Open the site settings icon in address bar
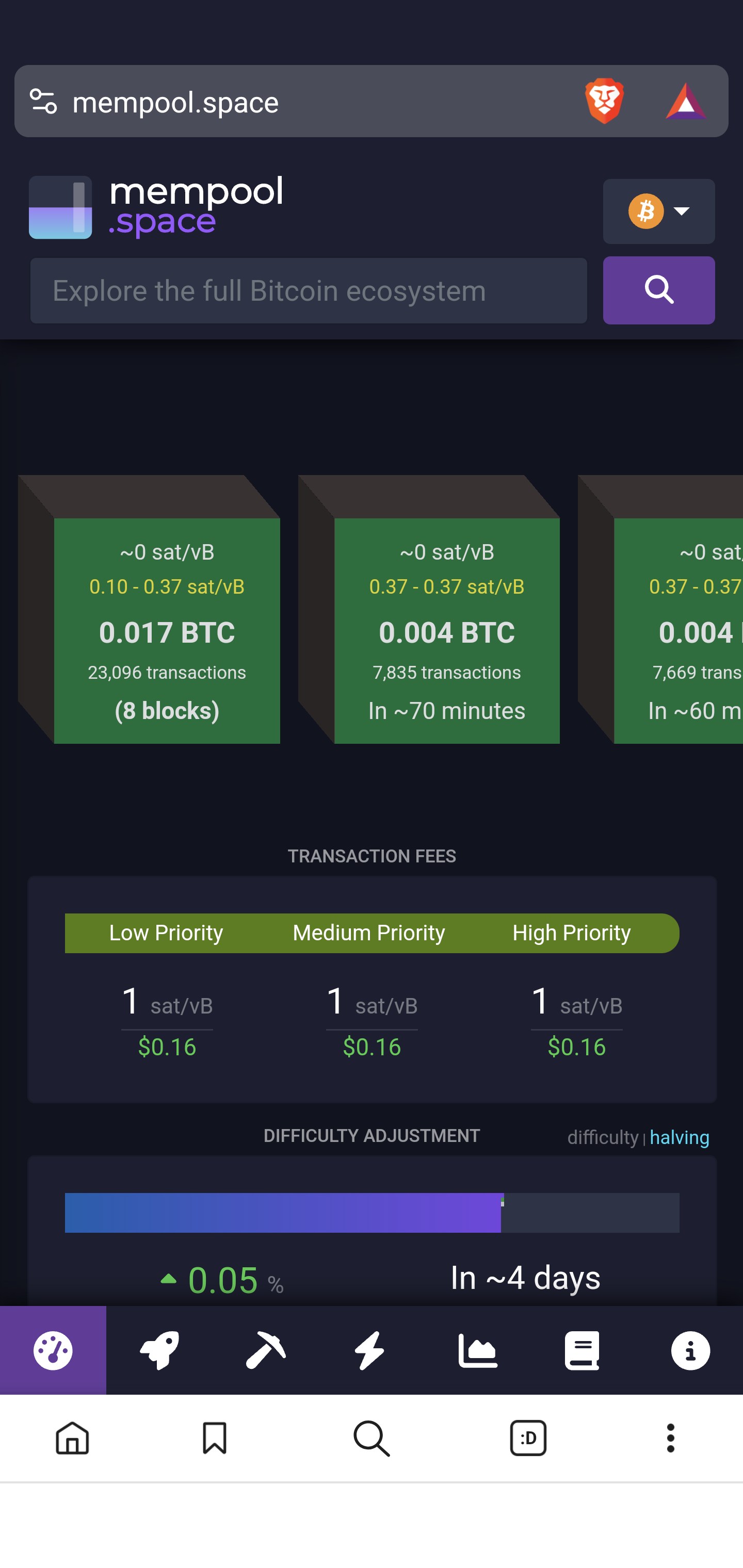 click(43, 101)
